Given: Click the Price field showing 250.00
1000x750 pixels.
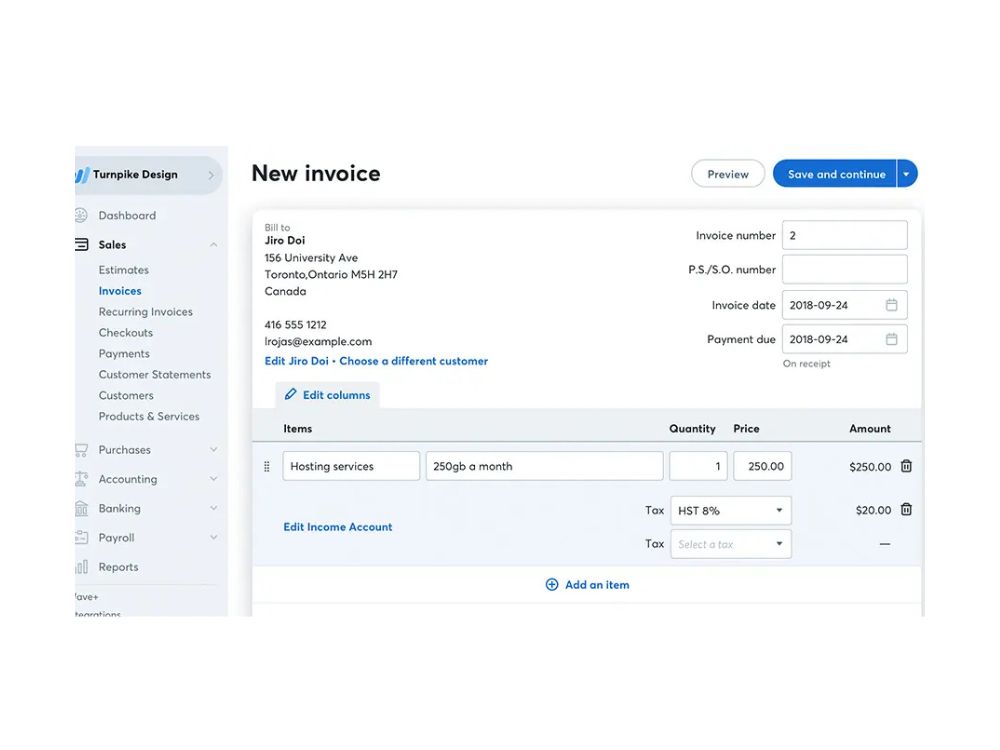Looking at the screenshot, I should (x=763, y=466).
